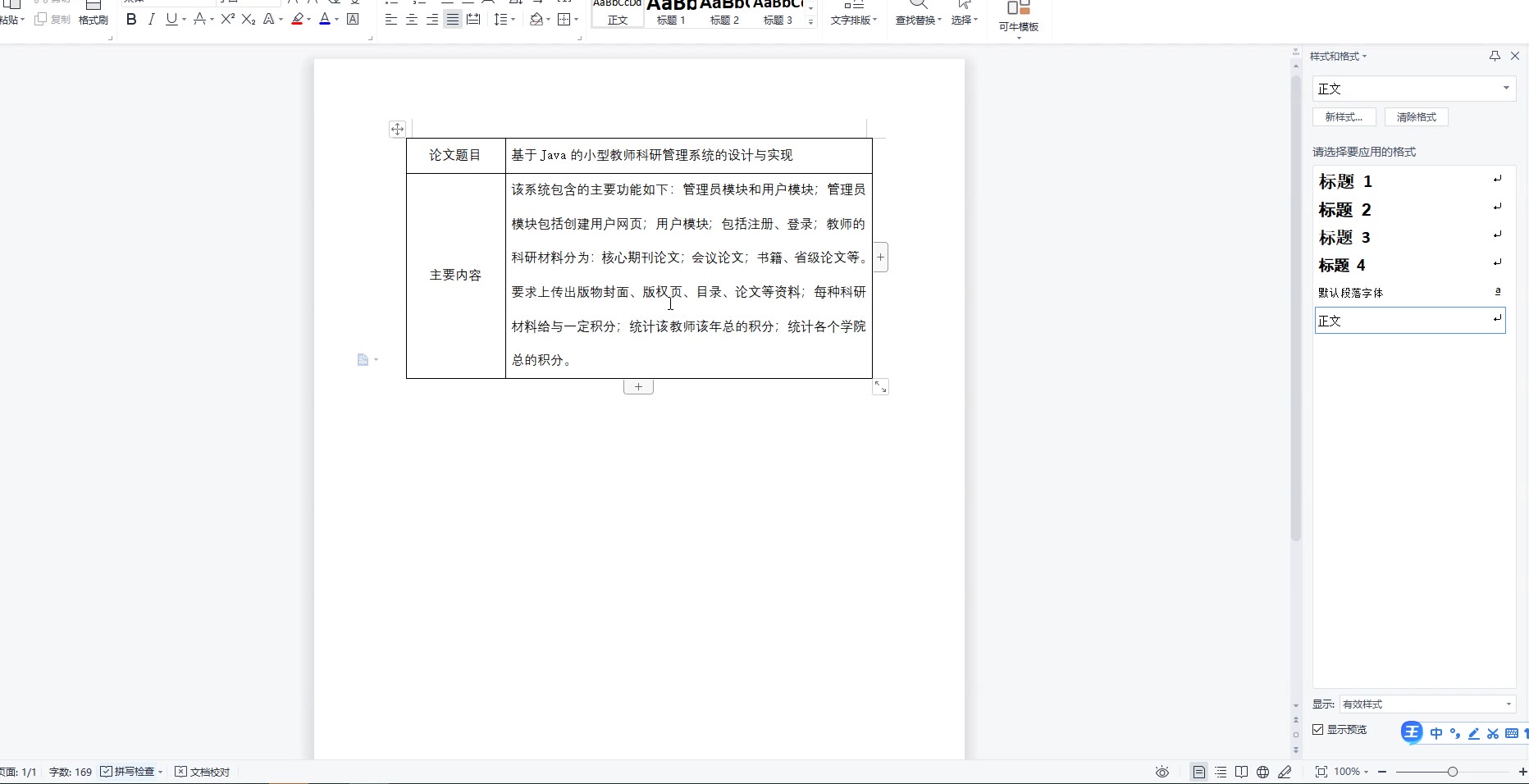This screenshot has height=784, width=1529.
Task: Open the 文字排版 dropdown
Action: [854, 13]
